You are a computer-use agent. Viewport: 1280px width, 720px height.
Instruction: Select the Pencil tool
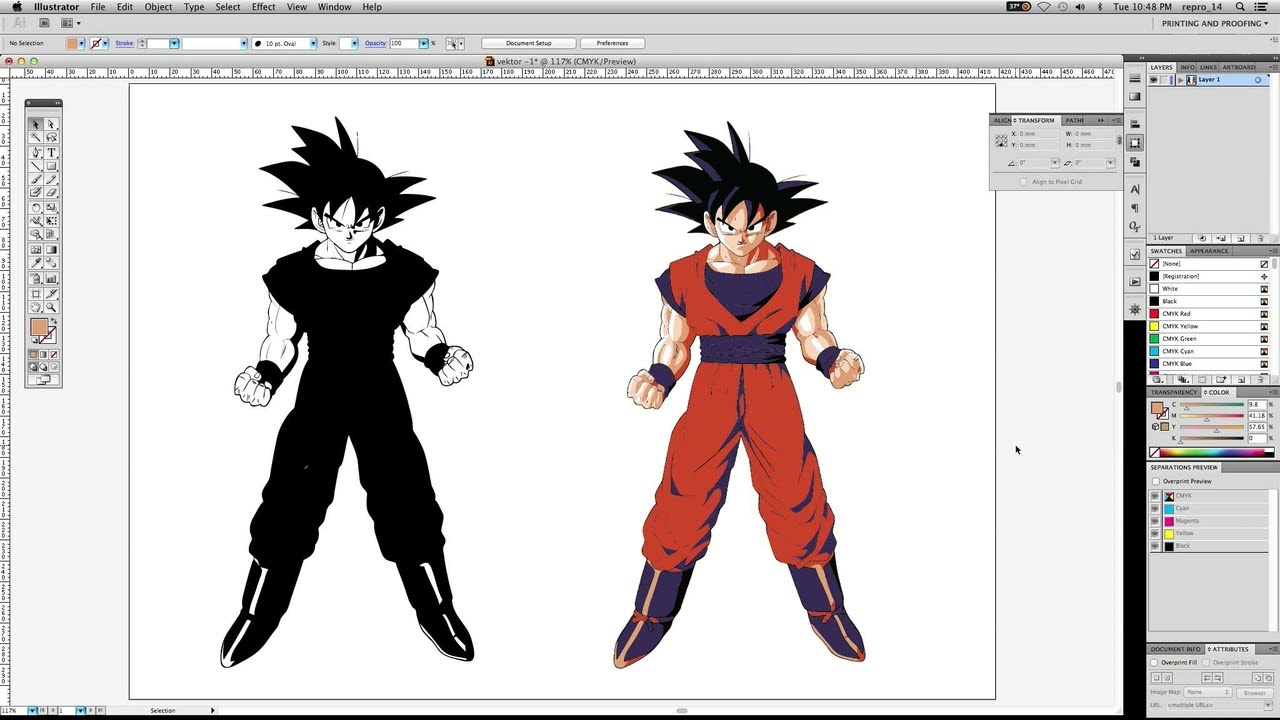click(51, 179)
